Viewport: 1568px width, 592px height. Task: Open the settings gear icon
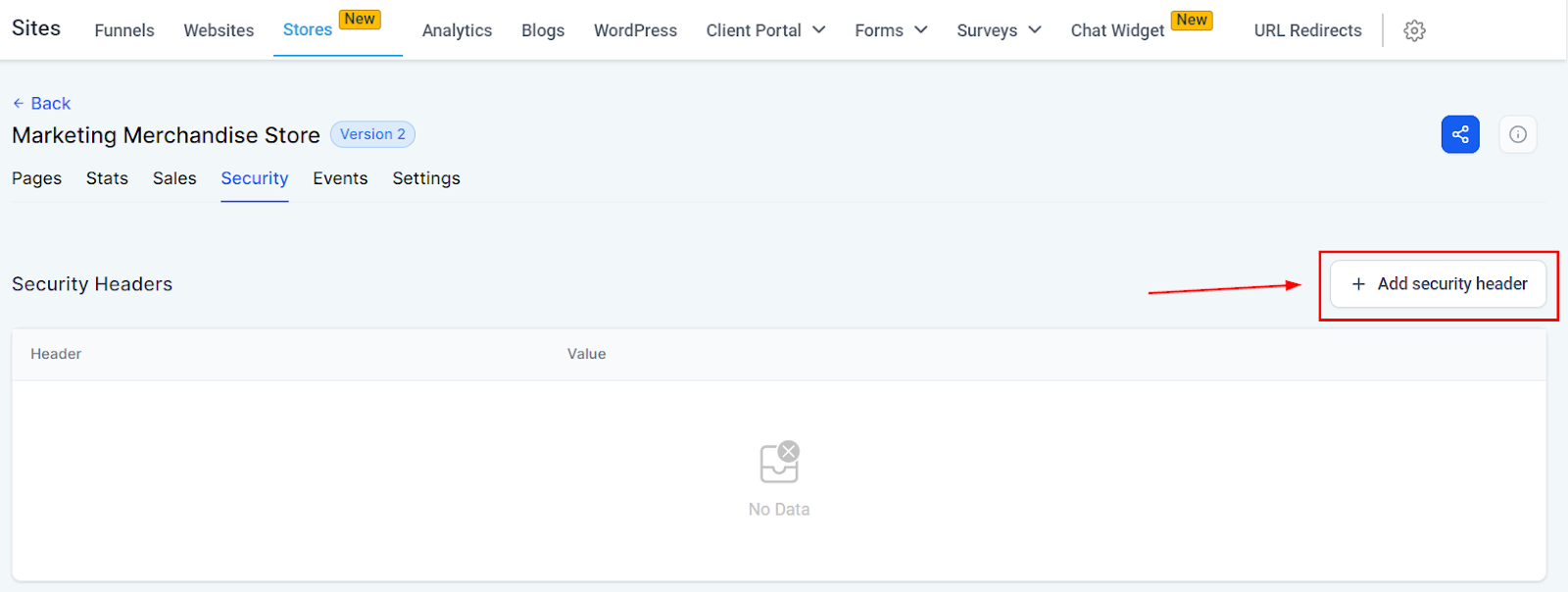1414,30
